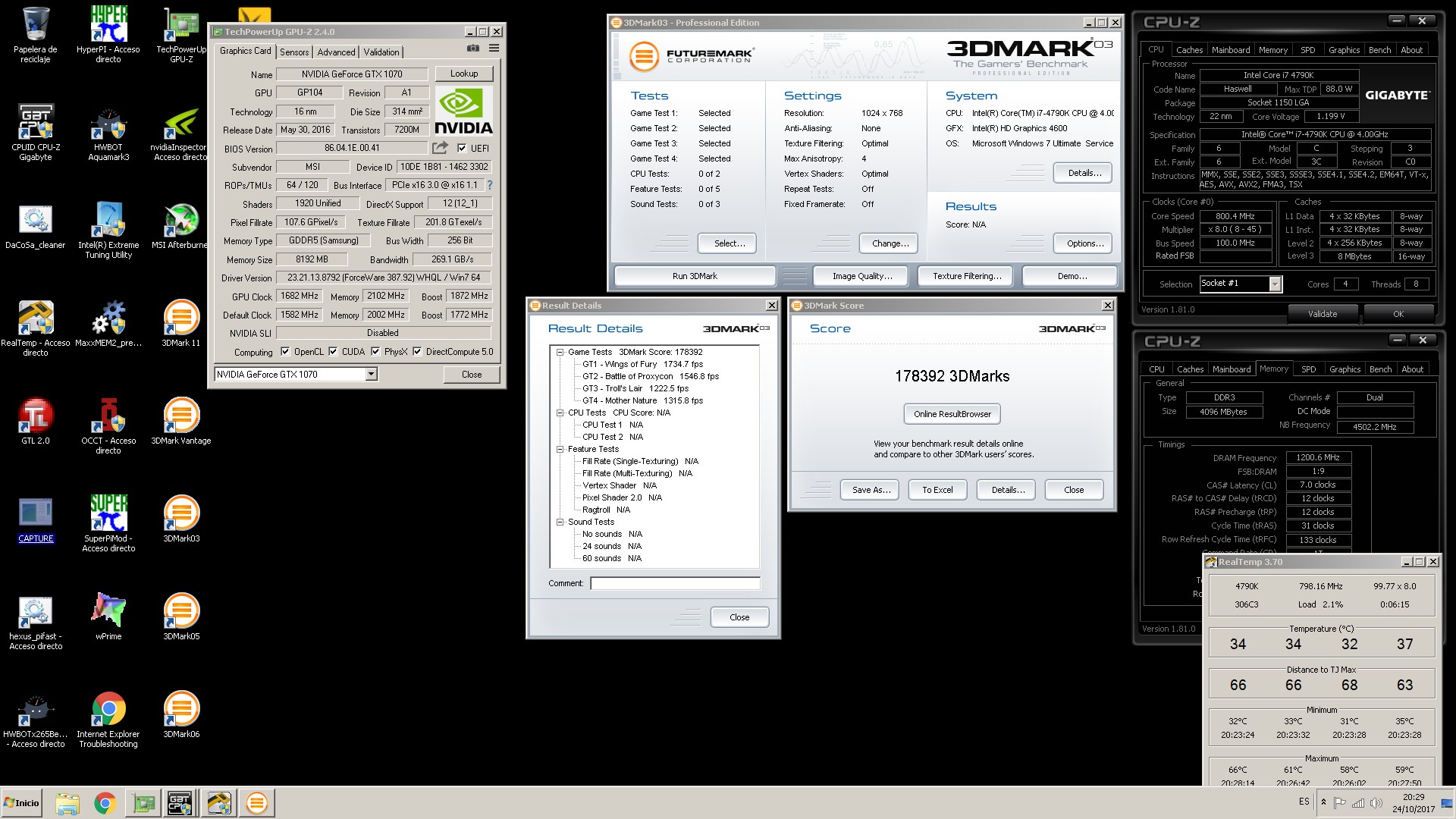
Task: Open 3DMark06 desktop icon
Action: [181, 714]
